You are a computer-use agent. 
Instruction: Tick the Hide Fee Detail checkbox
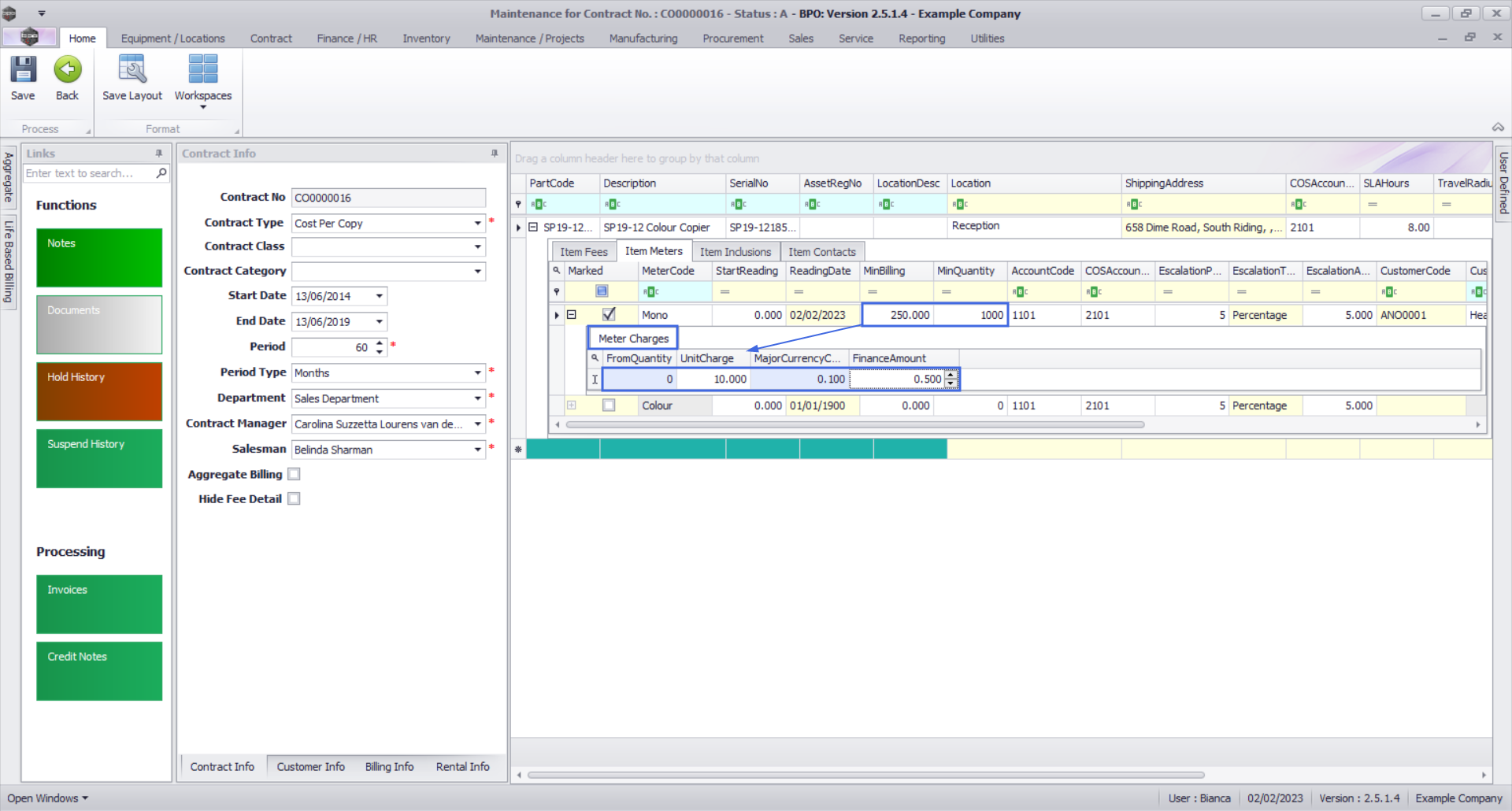tap(294, 499)
